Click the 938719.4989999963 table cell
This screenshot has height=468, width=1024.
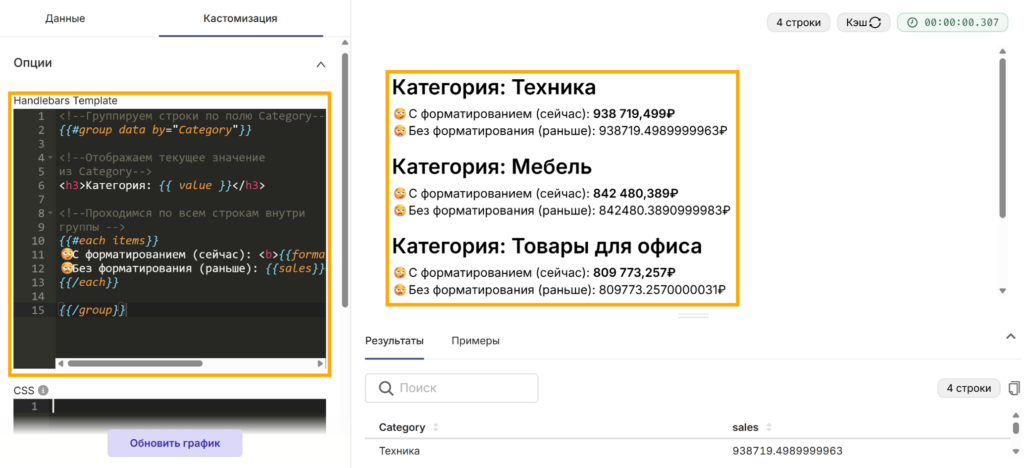[x=788, y=451]
